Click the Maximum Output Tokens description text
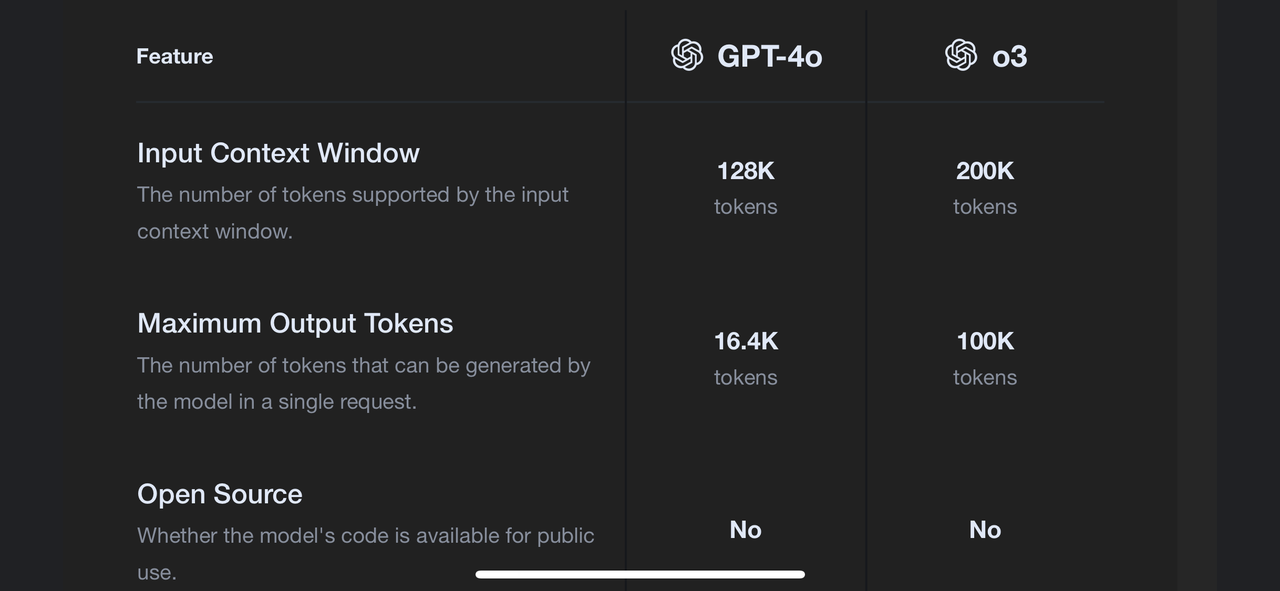 pyautogui.click(x=363, y=384)
